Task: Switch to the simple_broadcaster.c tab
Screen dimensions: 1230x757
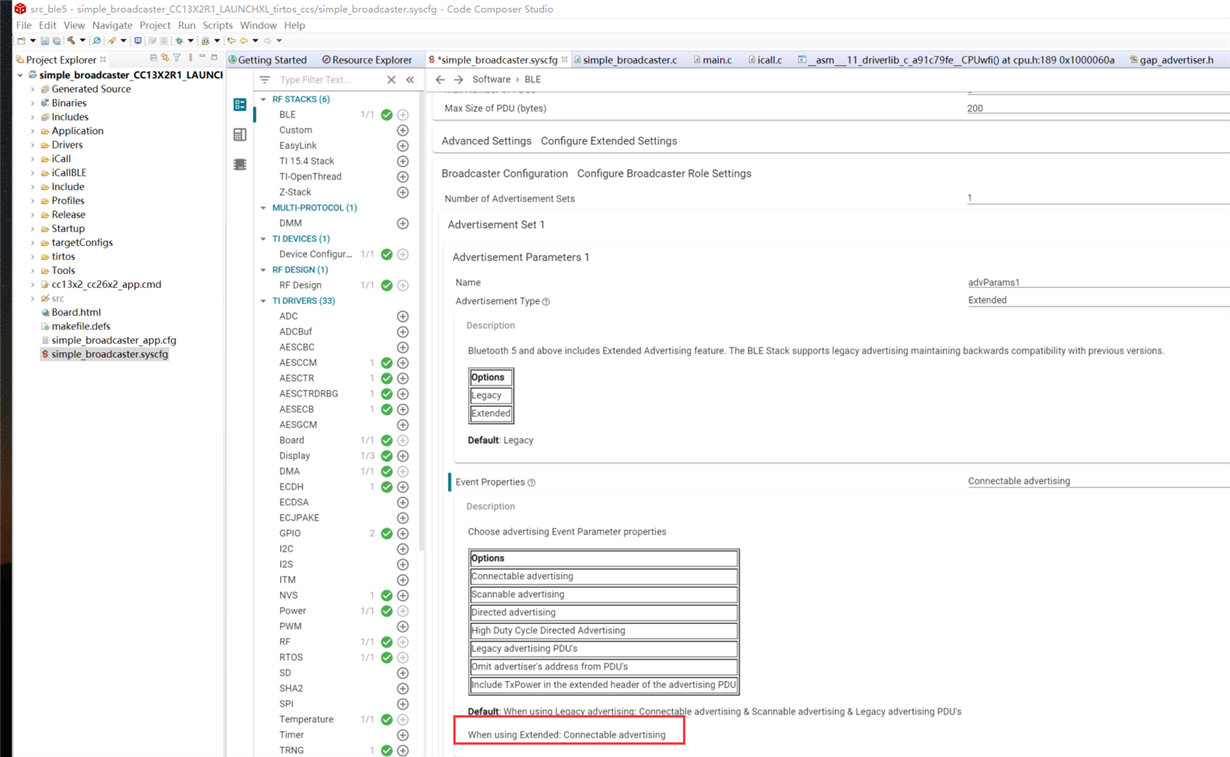Action: (625, 60)
